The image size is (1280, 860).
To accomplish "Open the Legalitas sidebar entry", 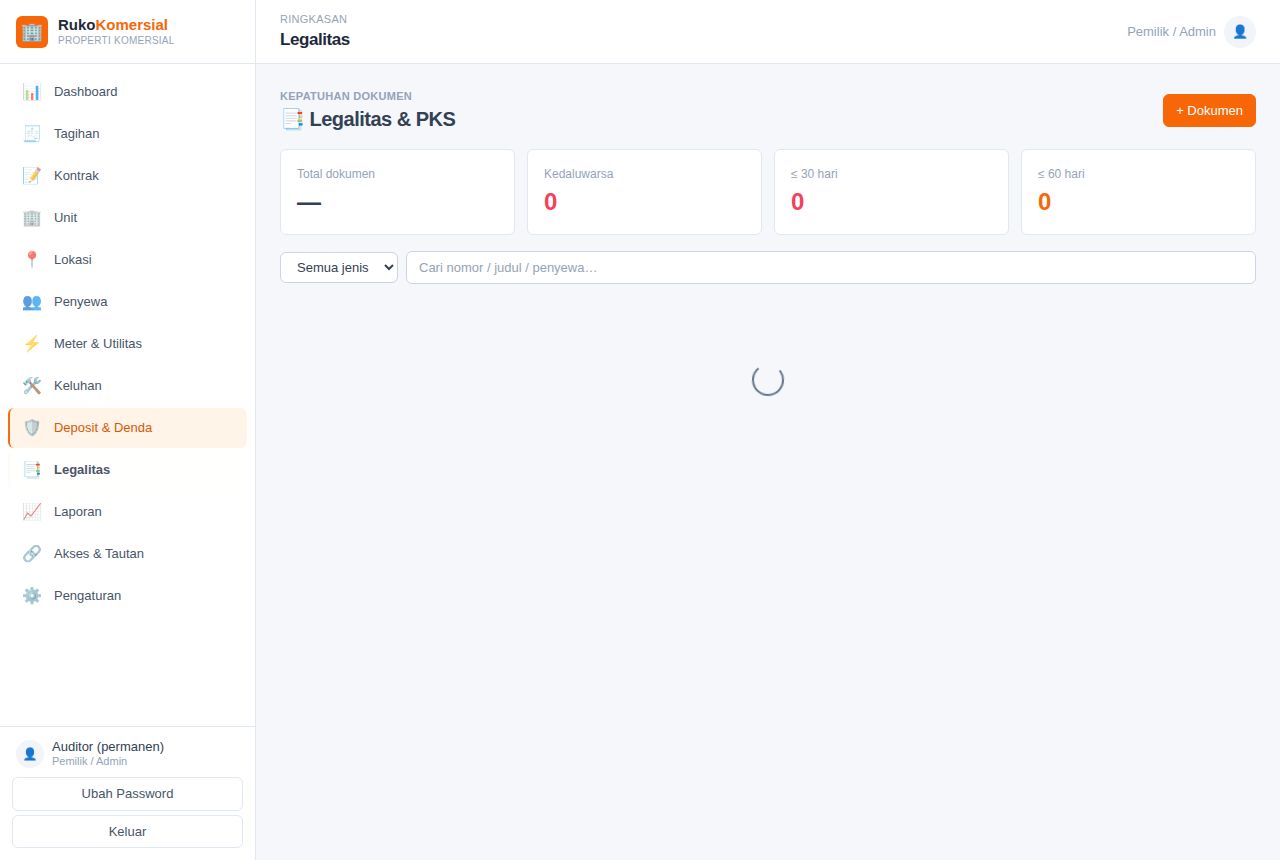I will 127,470.
